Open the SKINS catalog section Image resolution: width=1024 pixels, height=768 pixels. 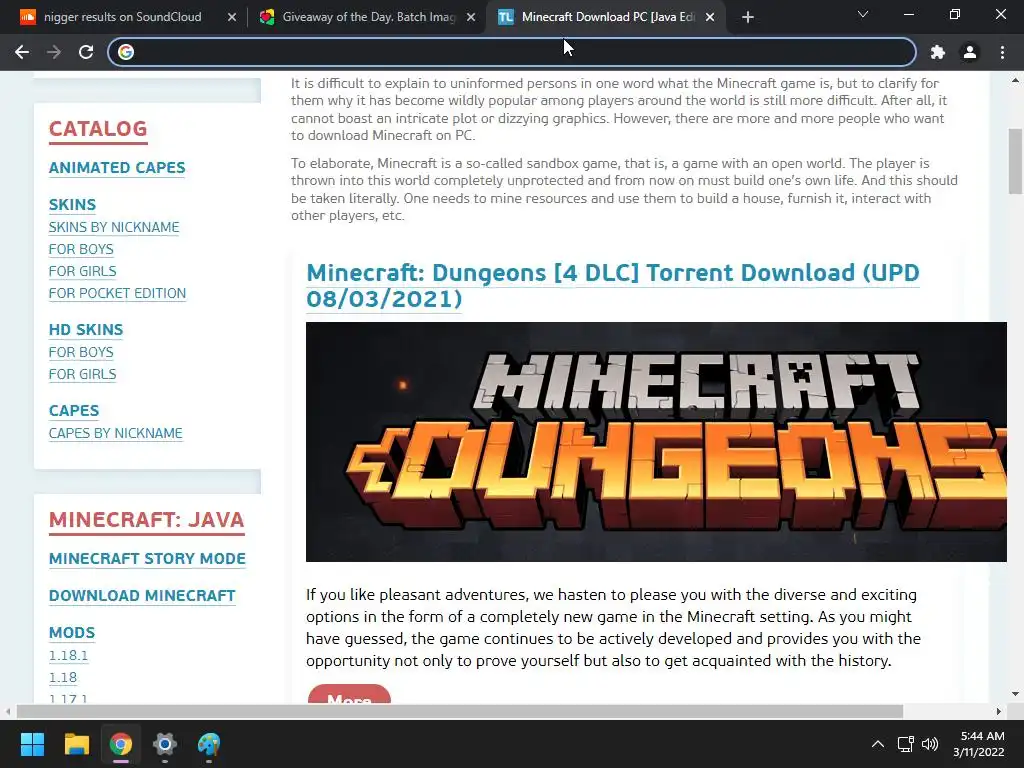point(72,204)
